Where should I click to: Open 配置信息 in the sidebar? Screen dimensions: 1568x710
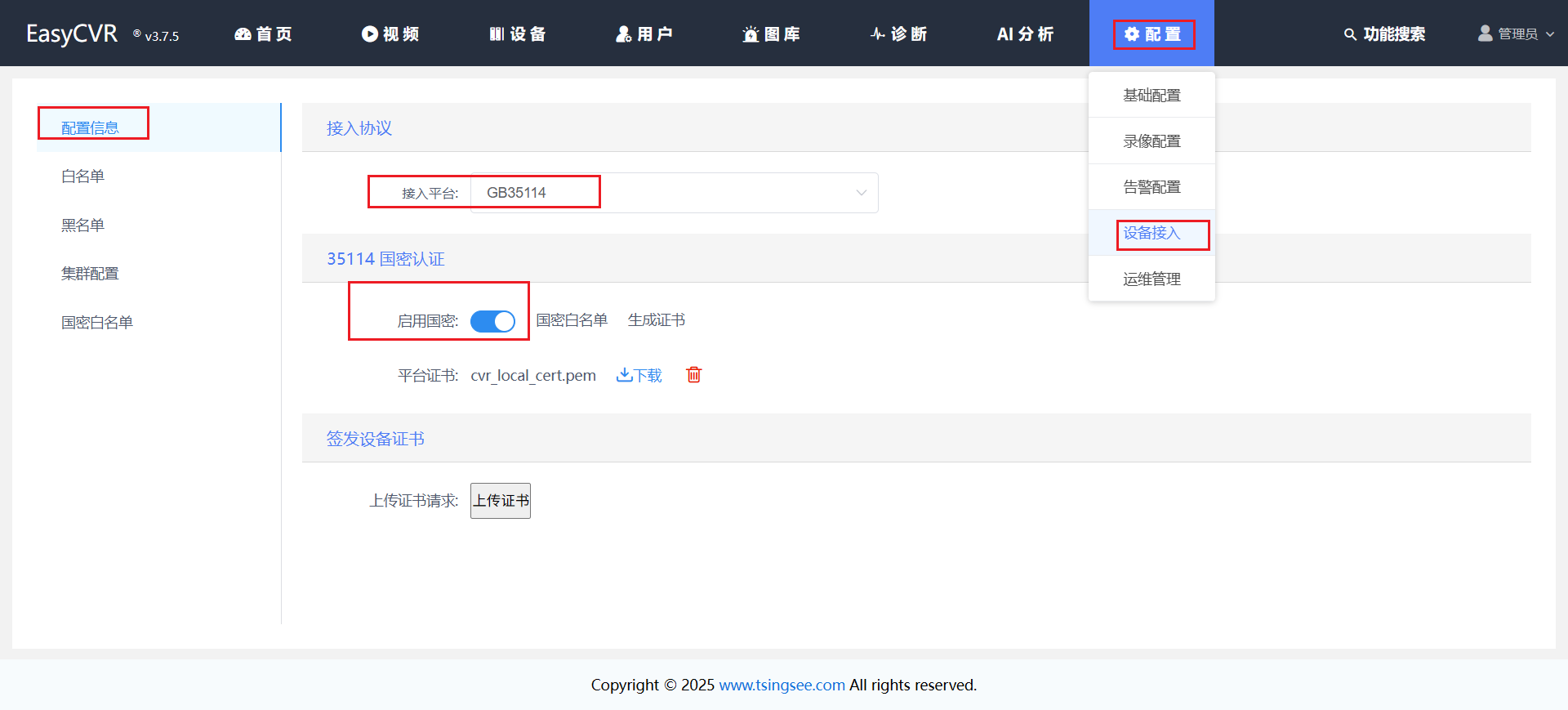pyautogui.click(x=159, y=127)
